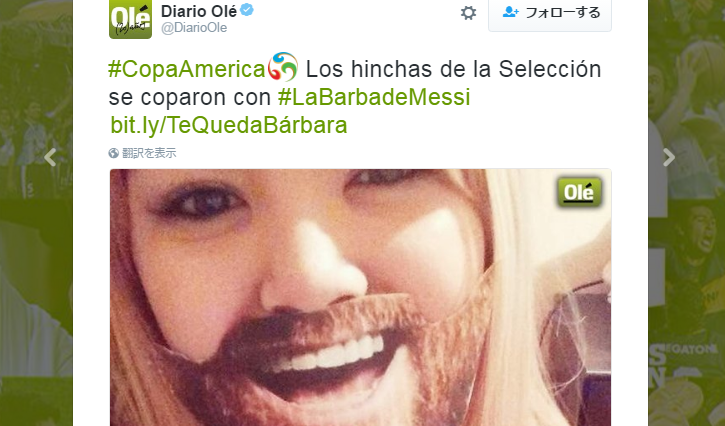This screenshot has width=725, height=426.
Task: Go to previous tweet with left chevron
Action: pos(50,157)
